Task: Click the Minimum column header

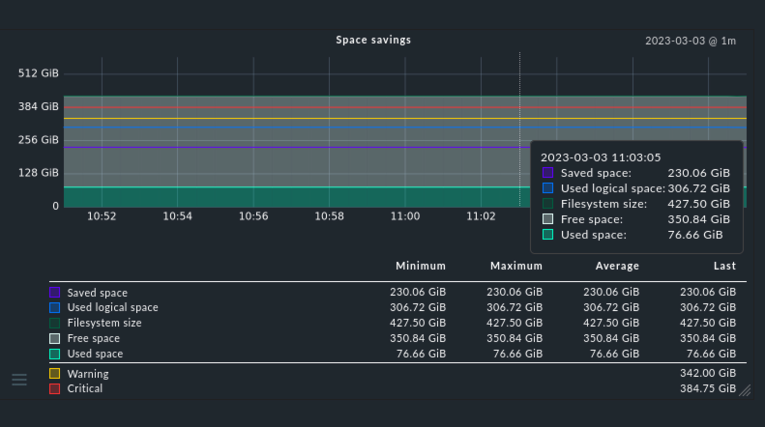Action: point(421,266)
